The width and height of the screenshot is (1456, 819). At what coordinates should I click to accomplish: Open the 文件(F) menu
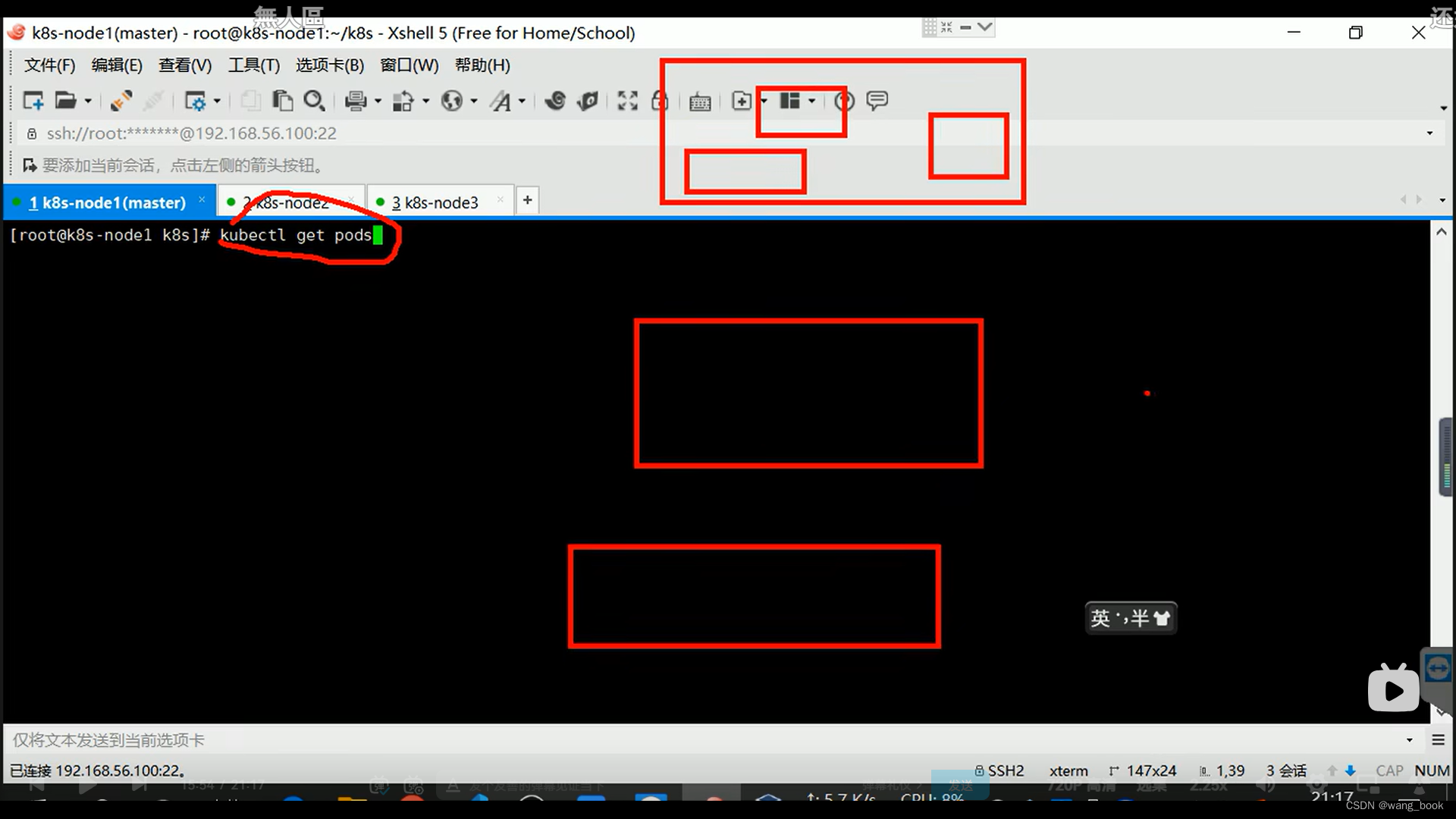click(x=50, y=65)
